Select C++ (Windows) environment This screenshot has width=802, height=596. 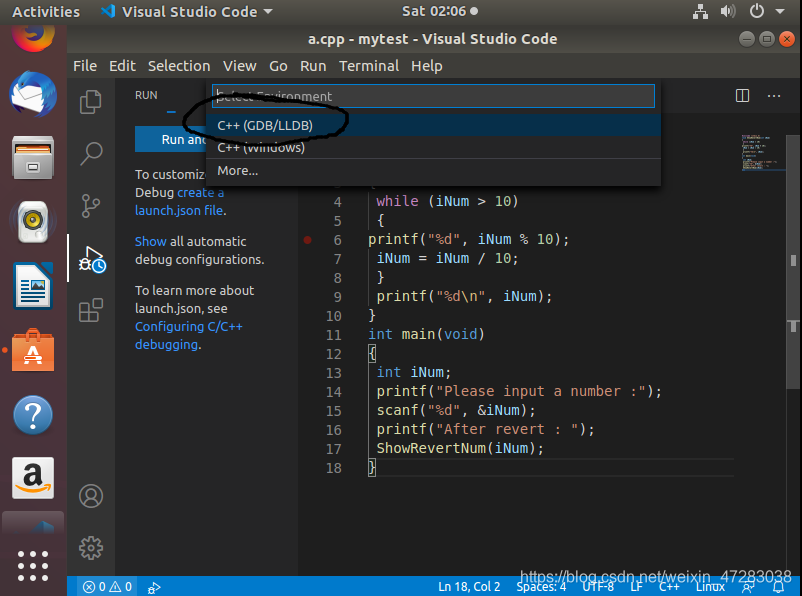[x=433, y=148]
